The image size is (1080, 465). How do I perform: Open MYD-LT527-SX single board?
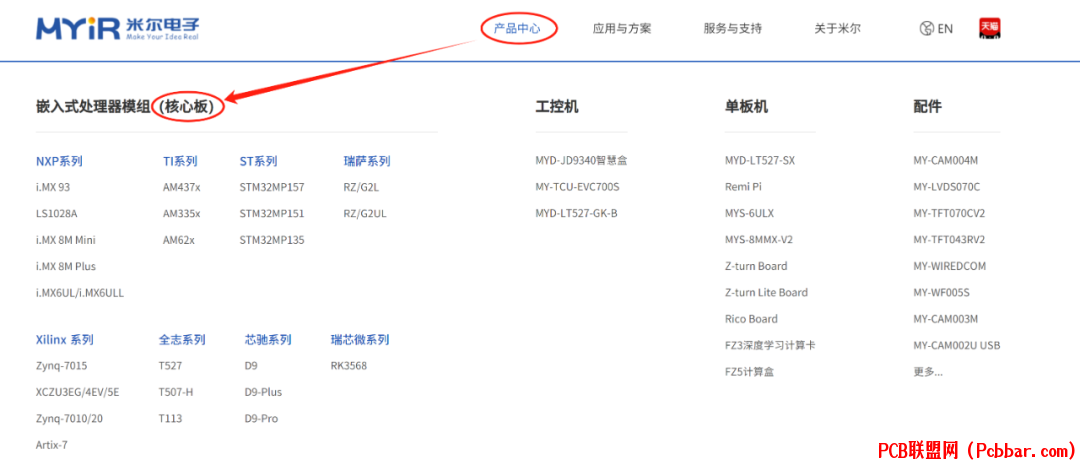[760, 161]
